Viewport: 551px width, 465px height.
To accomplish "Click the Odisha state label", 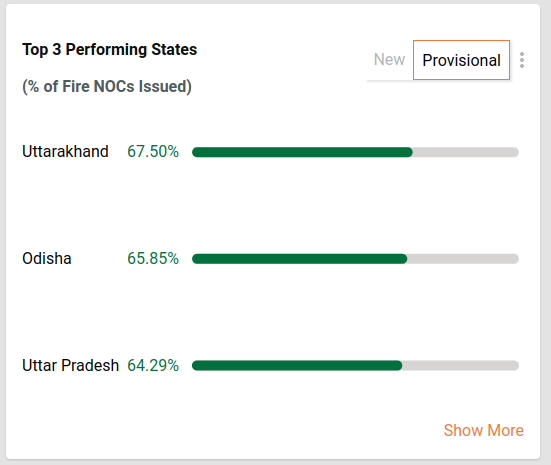I will click(x=47, y=258).
